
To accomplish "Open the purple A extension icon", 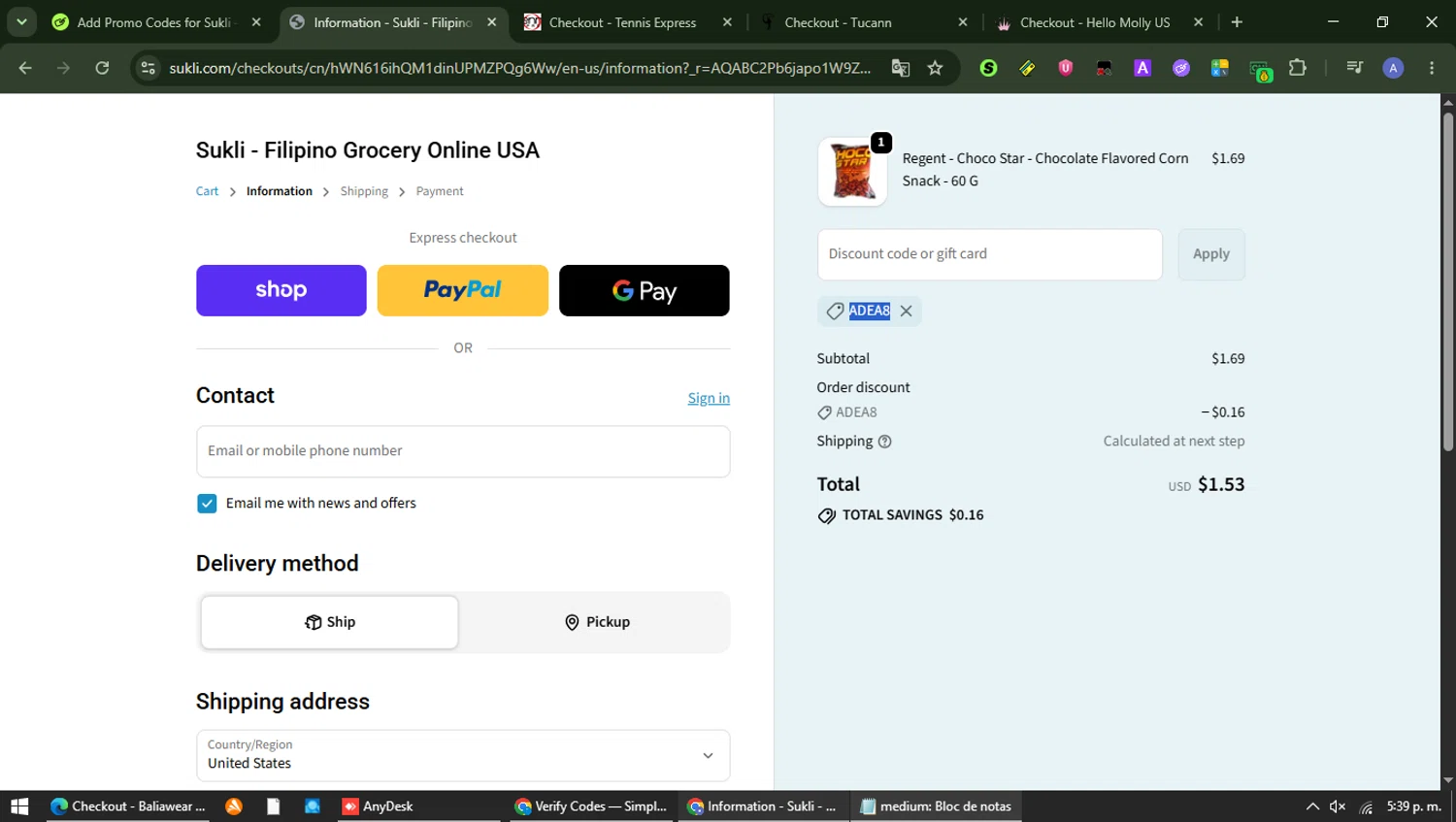I will coord(1142,68).
